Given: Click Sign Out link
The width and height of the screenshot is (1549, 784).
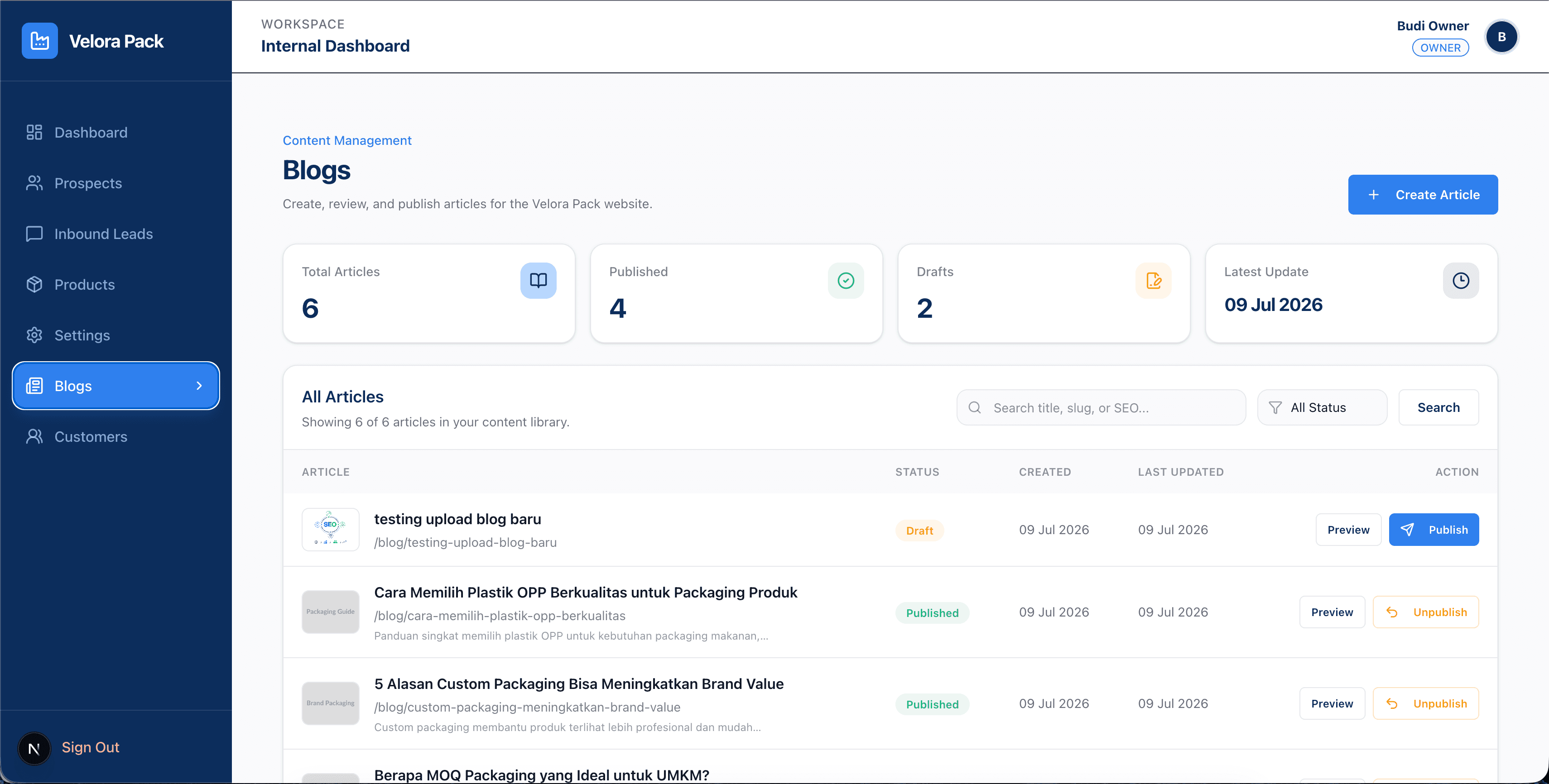Looking at the screenshot, I should (90, 747).
